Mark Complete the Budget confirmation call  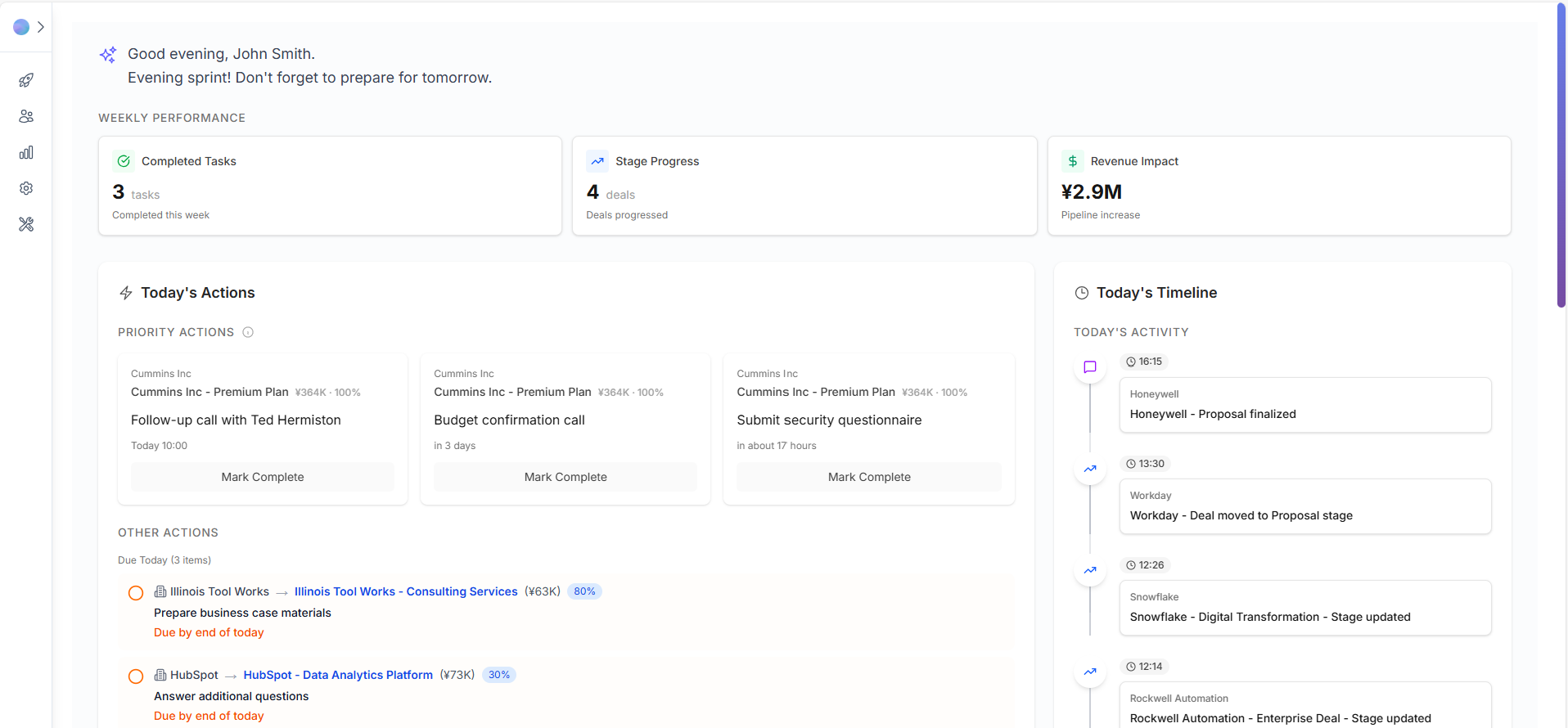point(565,477)
